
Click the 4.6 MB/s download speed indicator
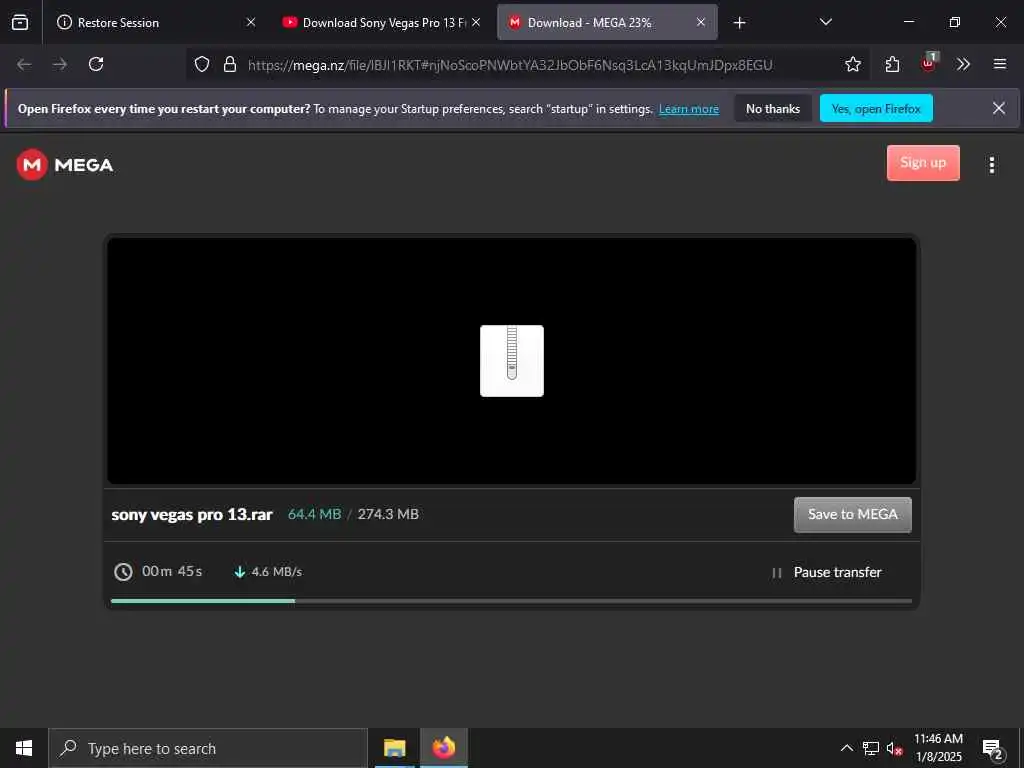pyautogui.click(x=268, y=572)
